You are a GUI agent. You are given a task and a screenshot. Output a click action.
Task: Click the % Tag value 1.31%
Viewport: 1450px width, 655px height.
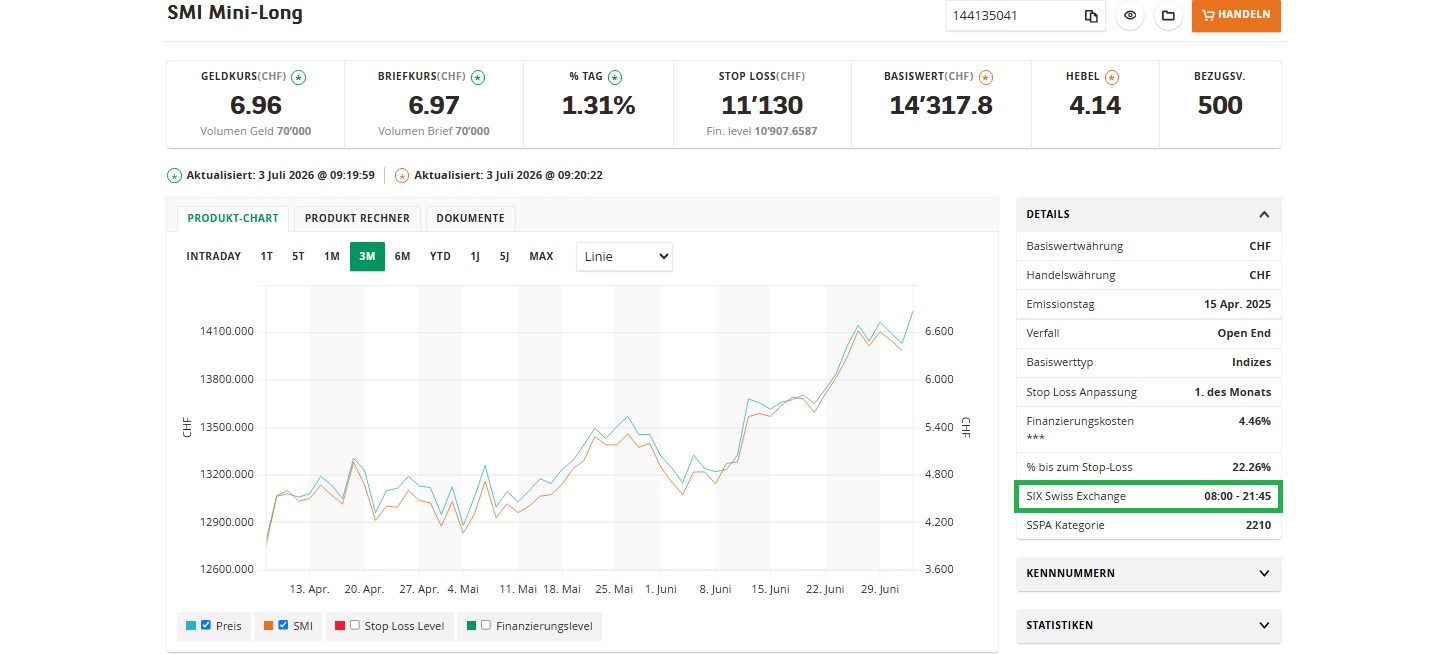pyautogui.click(x=599, y=106)
